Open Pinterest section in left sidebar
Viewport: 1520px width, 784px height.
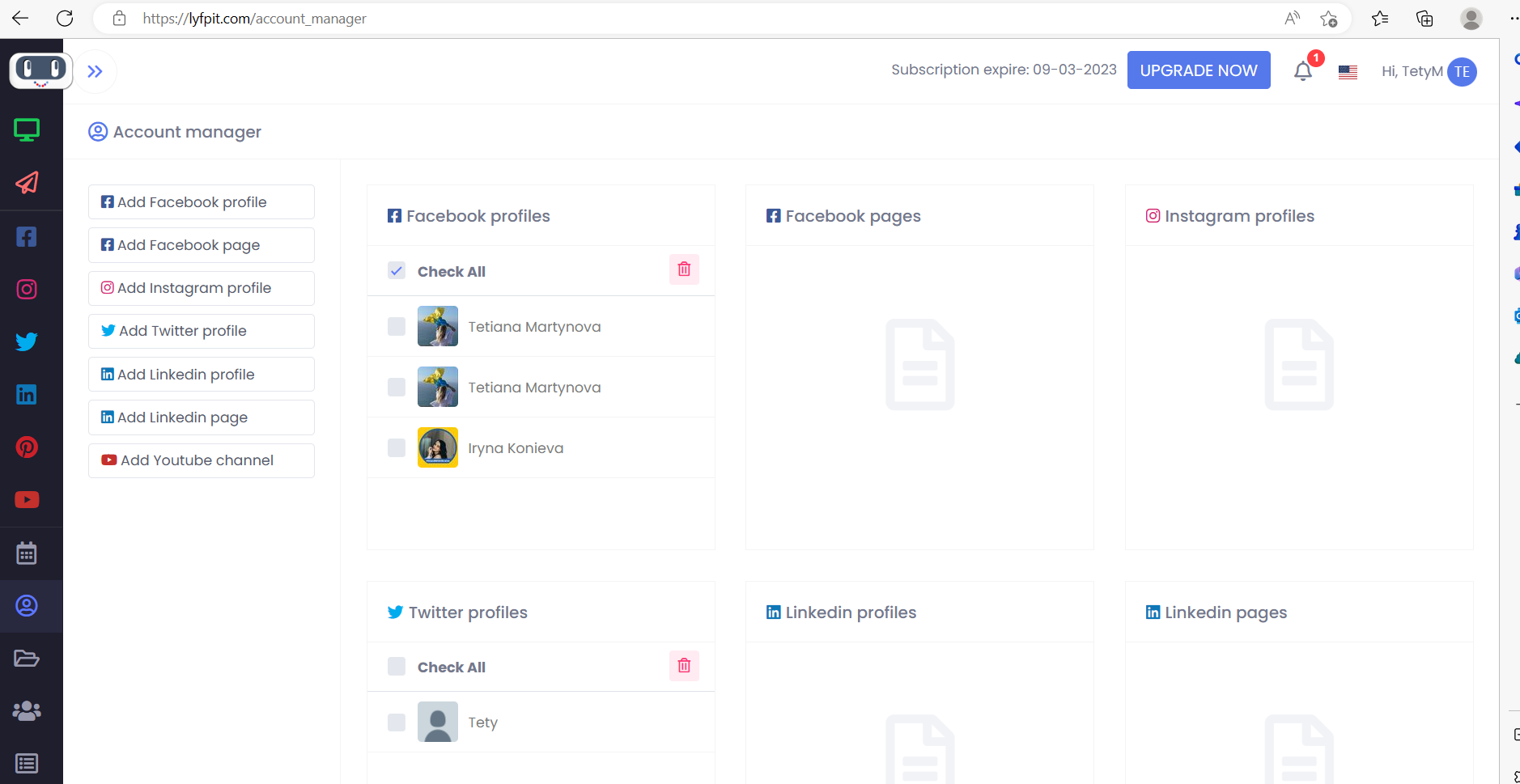click(27, 447)
